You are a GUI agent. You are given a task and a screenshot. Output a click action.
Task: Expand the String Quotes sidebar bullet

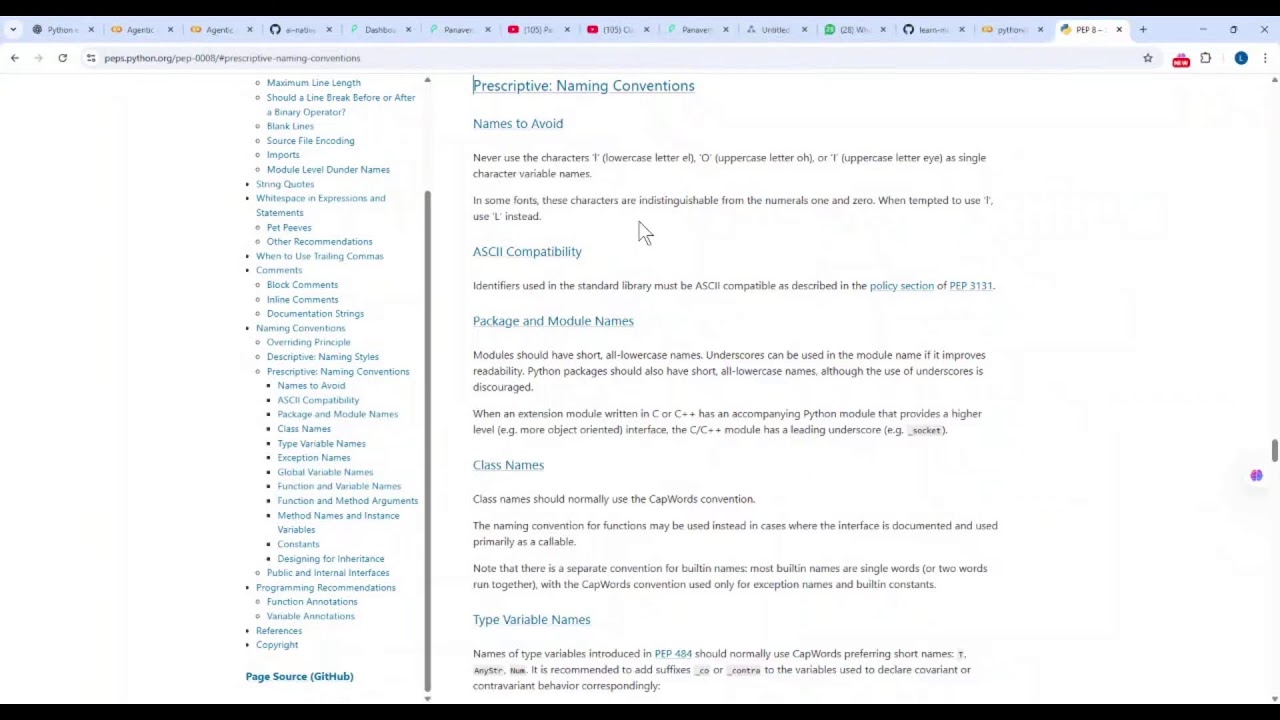248,184
